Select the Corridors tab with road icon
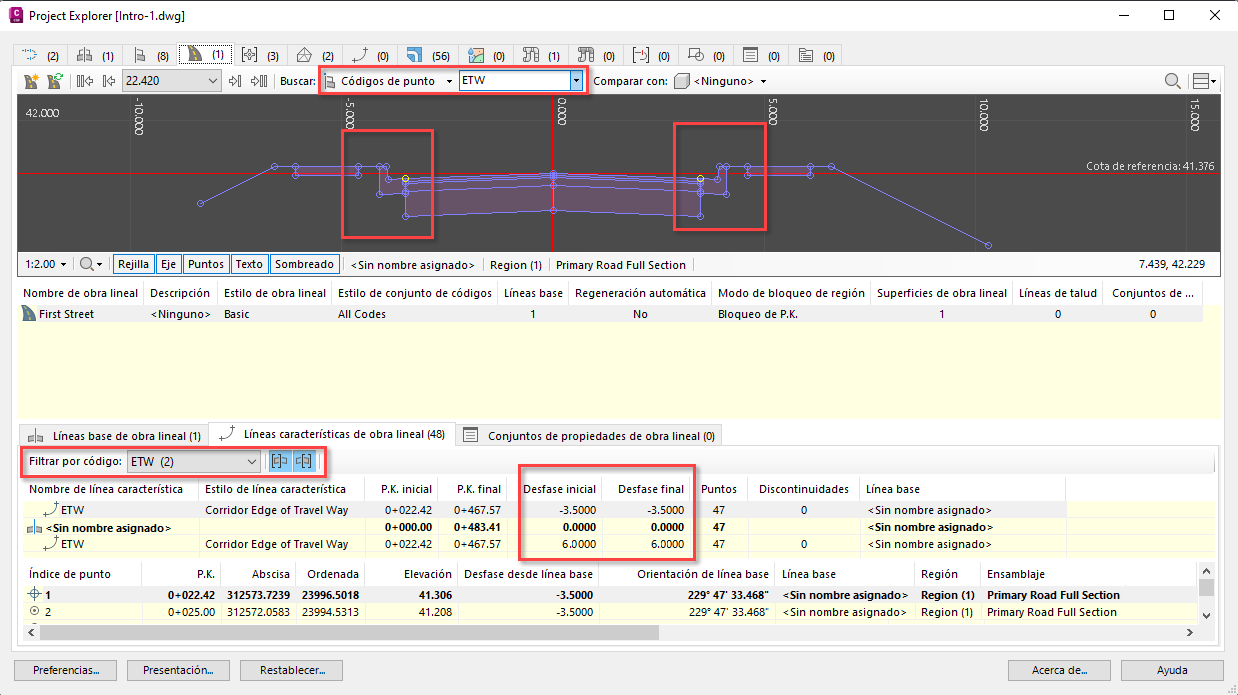The height and width of the screenshot is (695, 1238). point(206,55)
